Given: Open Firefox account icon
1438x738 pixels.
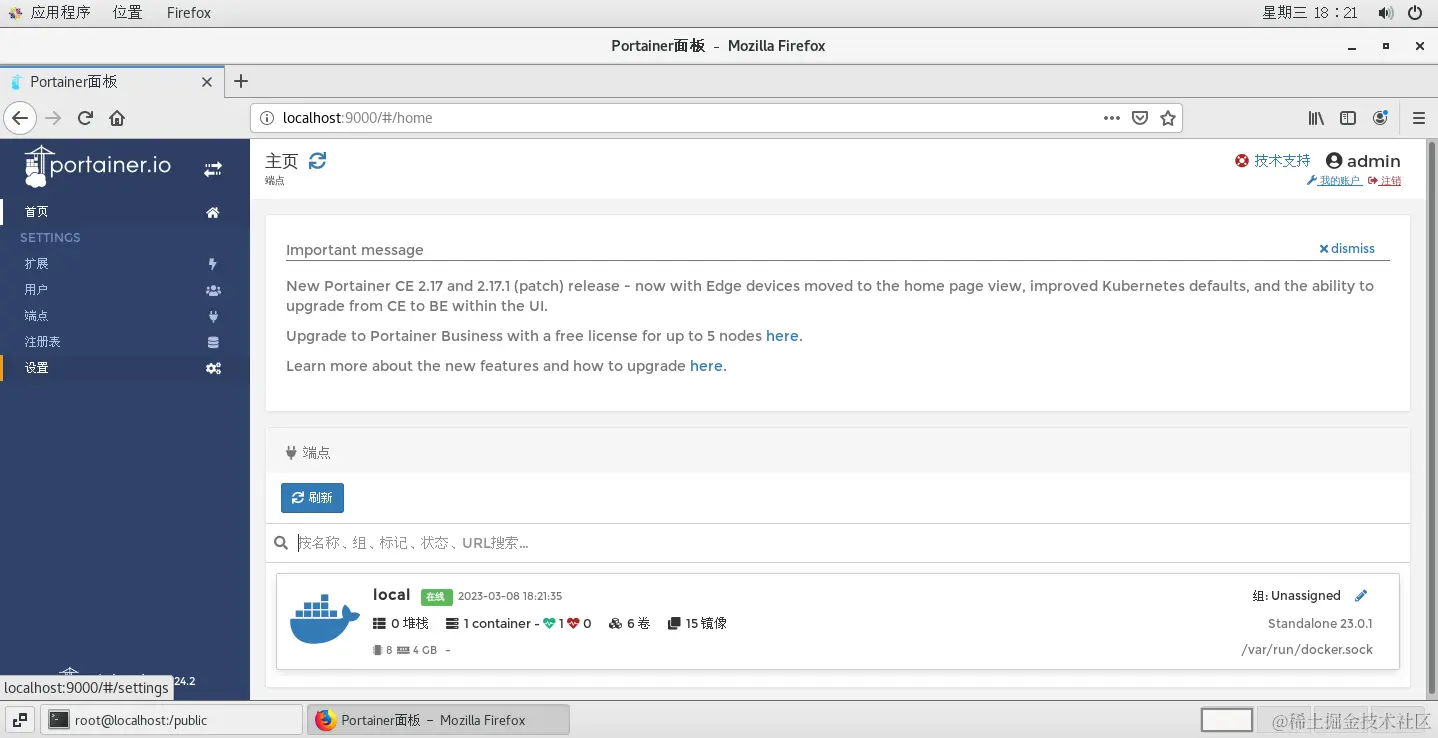Looking at the screenshot, I should pos(1380,118).
